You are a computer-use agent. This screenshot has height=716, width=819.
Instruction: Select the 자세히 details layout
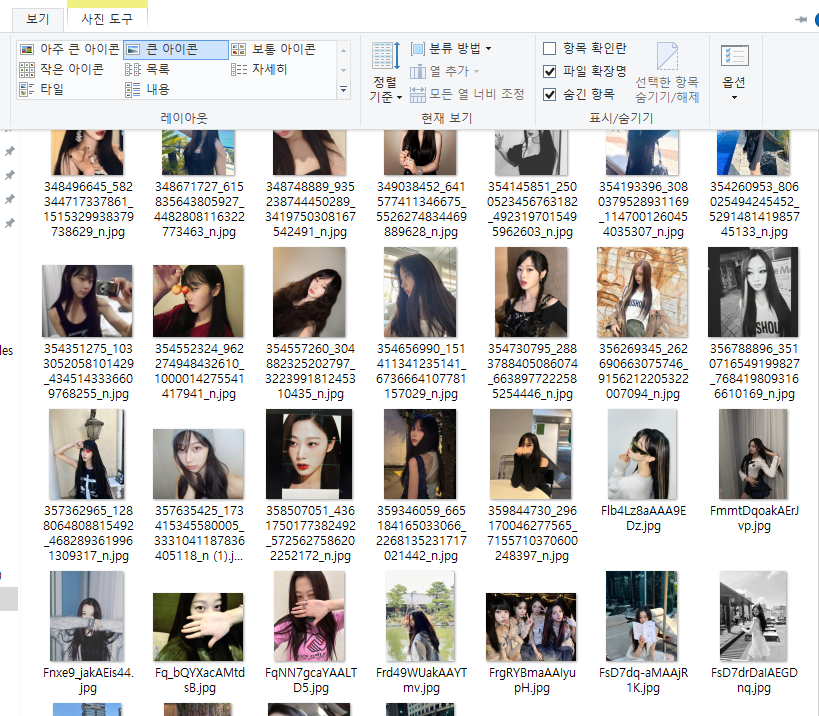pyautogui.click(x=260, y=69)
